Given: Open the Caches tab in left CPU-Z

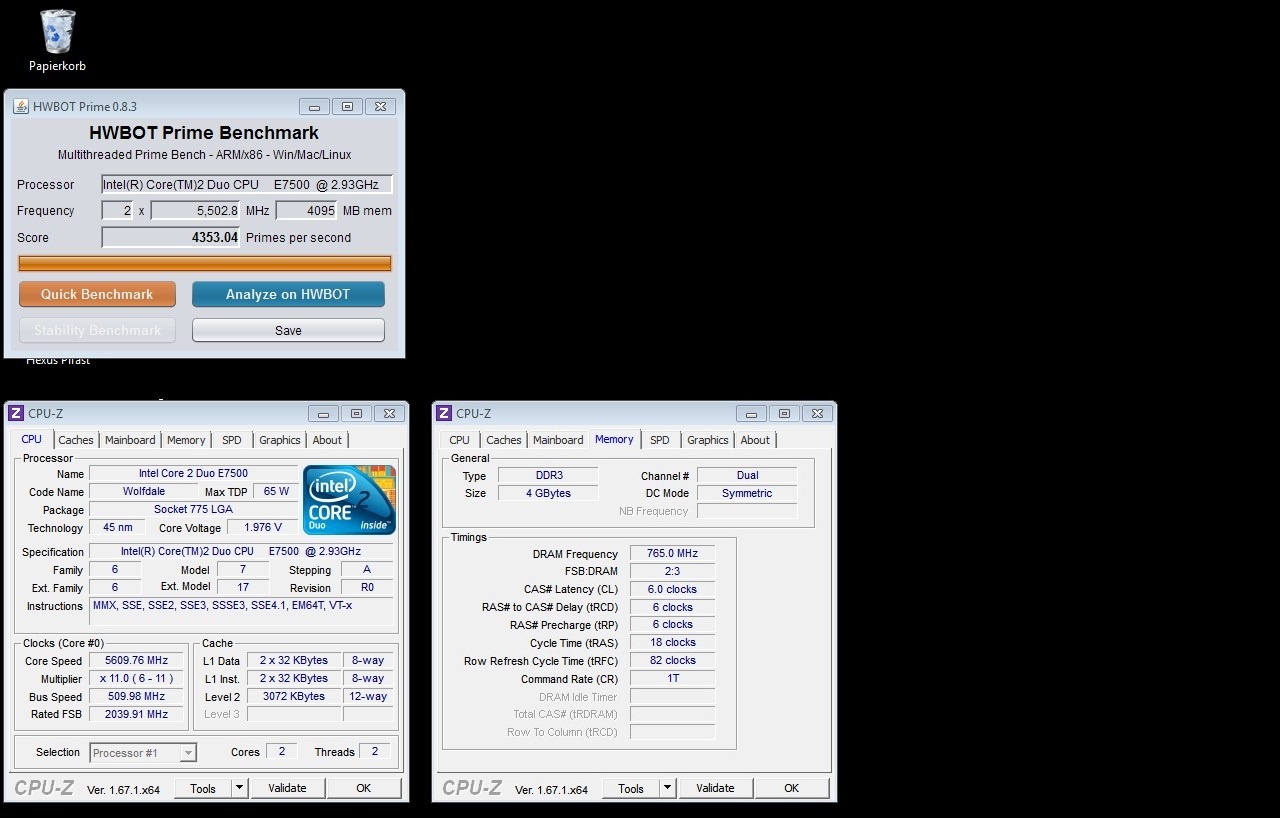Looking at the screenshot, I should (75, 440).
